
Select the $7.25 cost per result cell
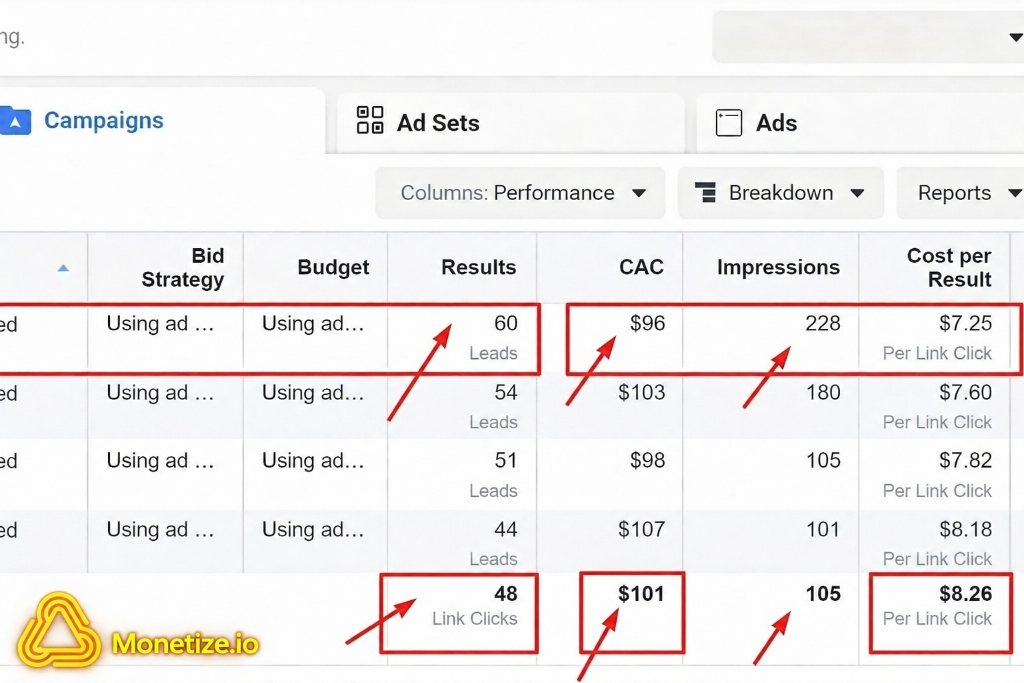[x=936, y=337]
